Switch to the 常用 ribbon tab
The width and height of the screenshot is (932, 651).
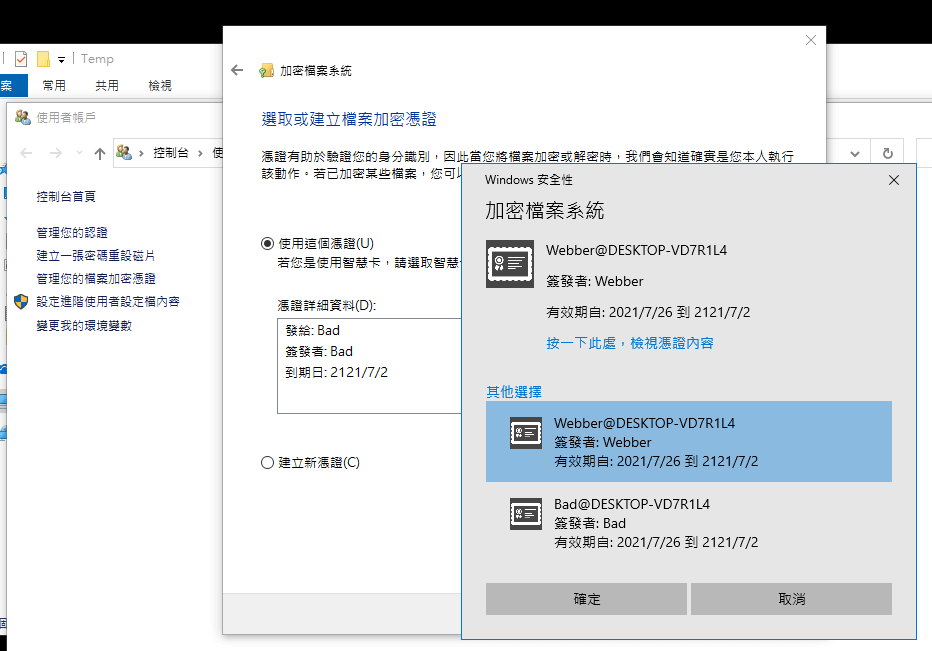pyautogui.click(x=54, y=86)
